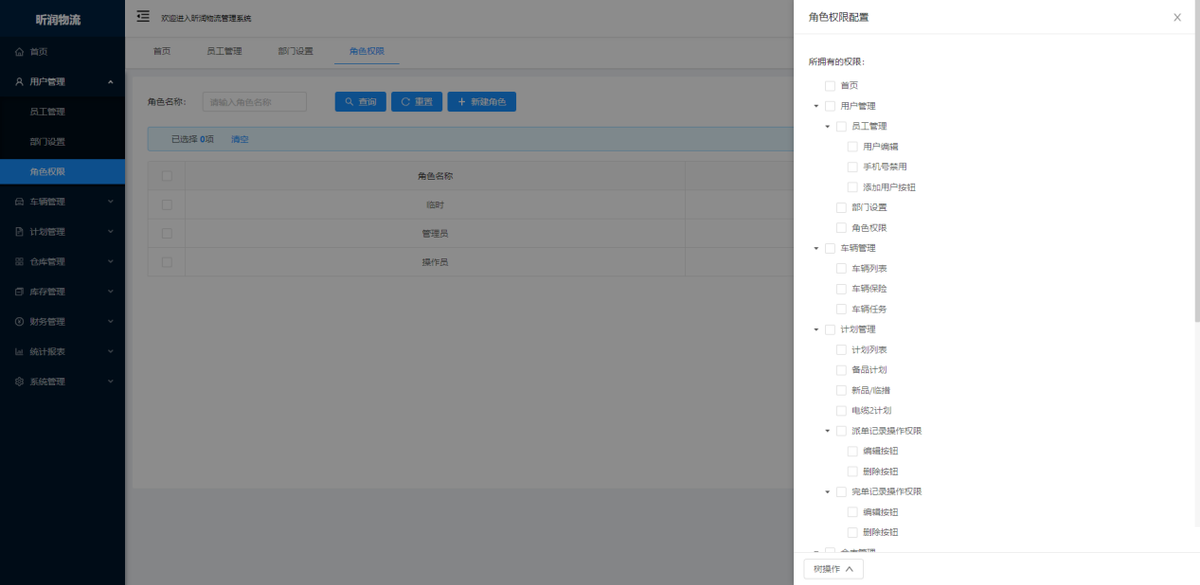Check the 管理员 role row checkbox
This screenshot has width=1200, height=585.
[167, 233]
